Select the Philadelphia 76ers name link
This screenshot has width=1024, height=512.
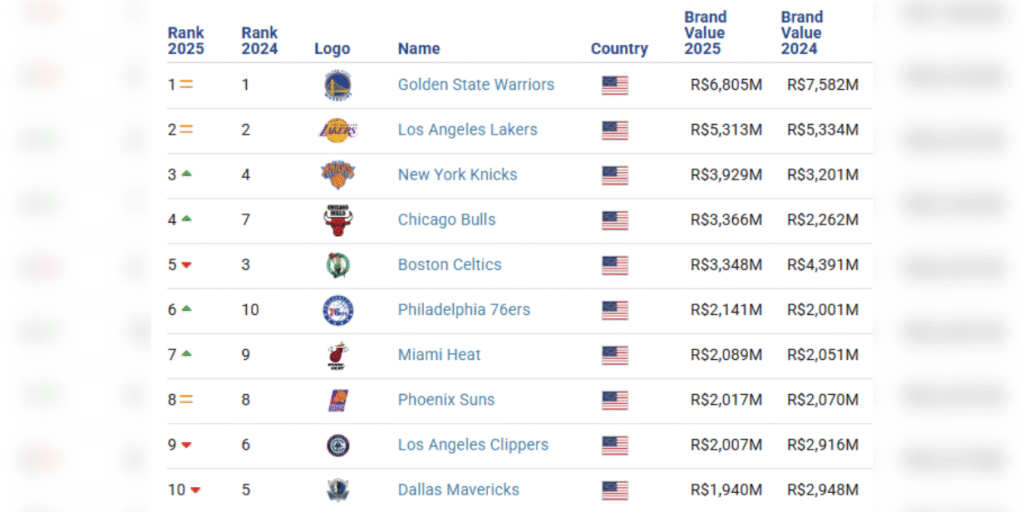pos(464,310)
